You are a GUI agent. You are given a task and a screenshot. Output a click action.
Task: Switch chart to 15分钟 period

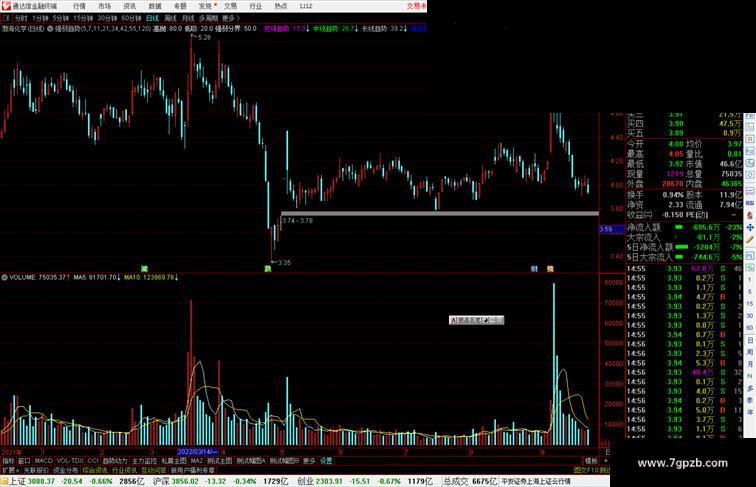point(83,18)
